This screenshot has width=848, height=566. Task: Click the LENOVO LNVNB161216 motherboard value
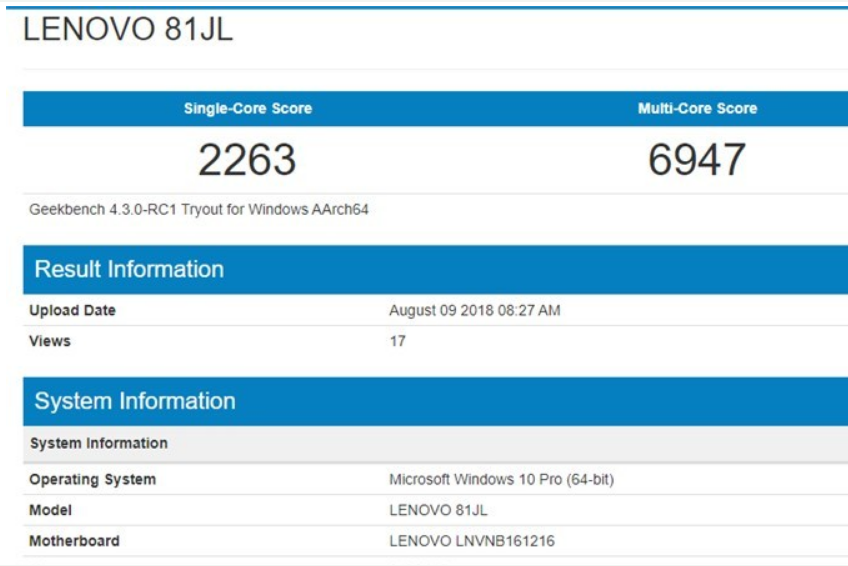[x=472, y=541]
